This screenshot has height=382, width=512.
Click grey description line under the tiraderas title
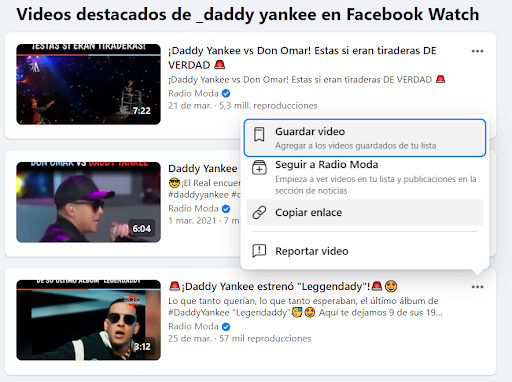click(307, 80)
